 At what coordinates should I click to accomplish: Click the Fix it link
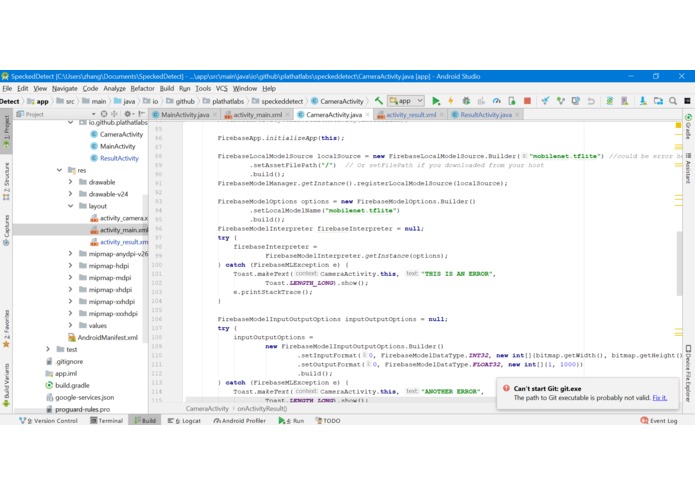coord(660,397)
